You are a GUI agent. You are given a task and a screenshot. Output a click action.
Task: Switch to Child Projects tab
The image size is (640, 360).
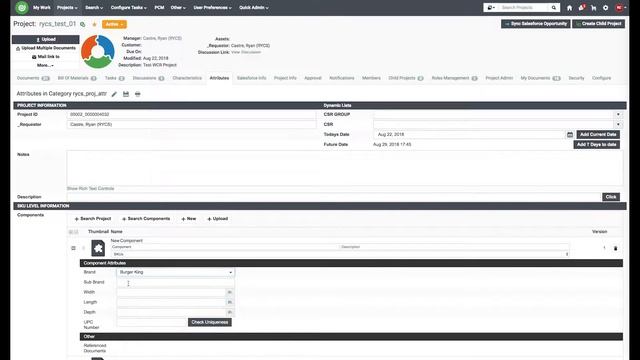[x=406, y=78]
